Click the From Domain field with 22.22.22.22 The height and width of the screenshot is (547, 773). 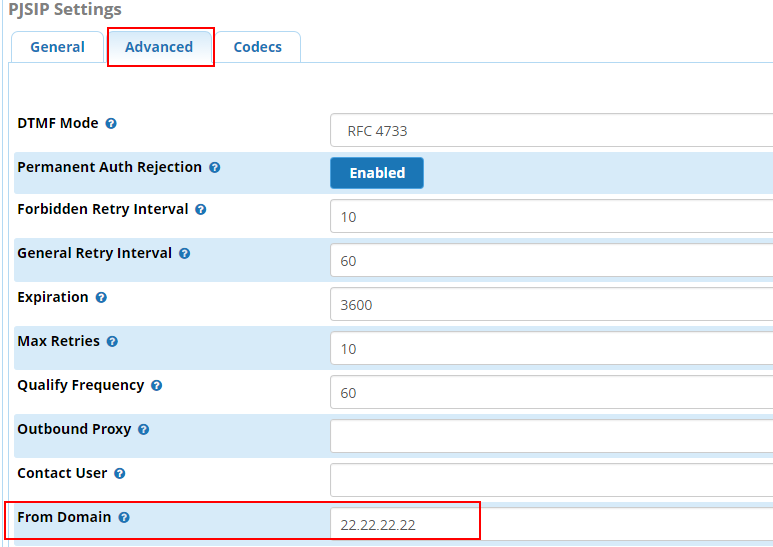point(550,524)
